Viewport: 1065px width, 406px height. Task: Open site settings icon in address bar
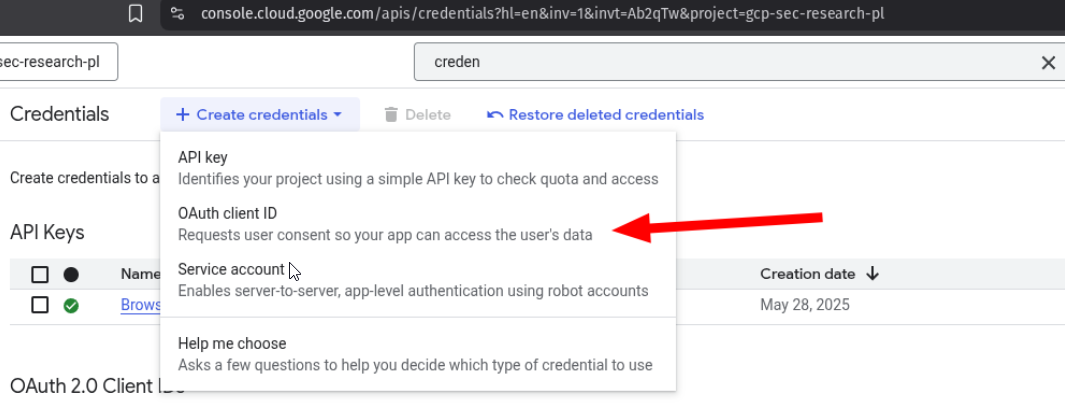pos(177,14)
